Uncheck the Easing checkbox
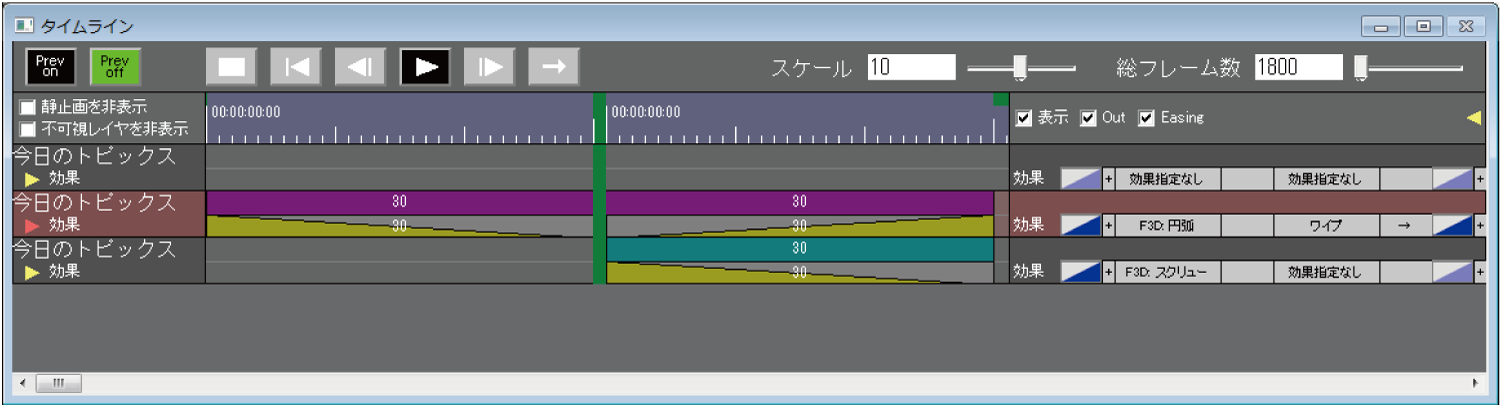 1147,118
